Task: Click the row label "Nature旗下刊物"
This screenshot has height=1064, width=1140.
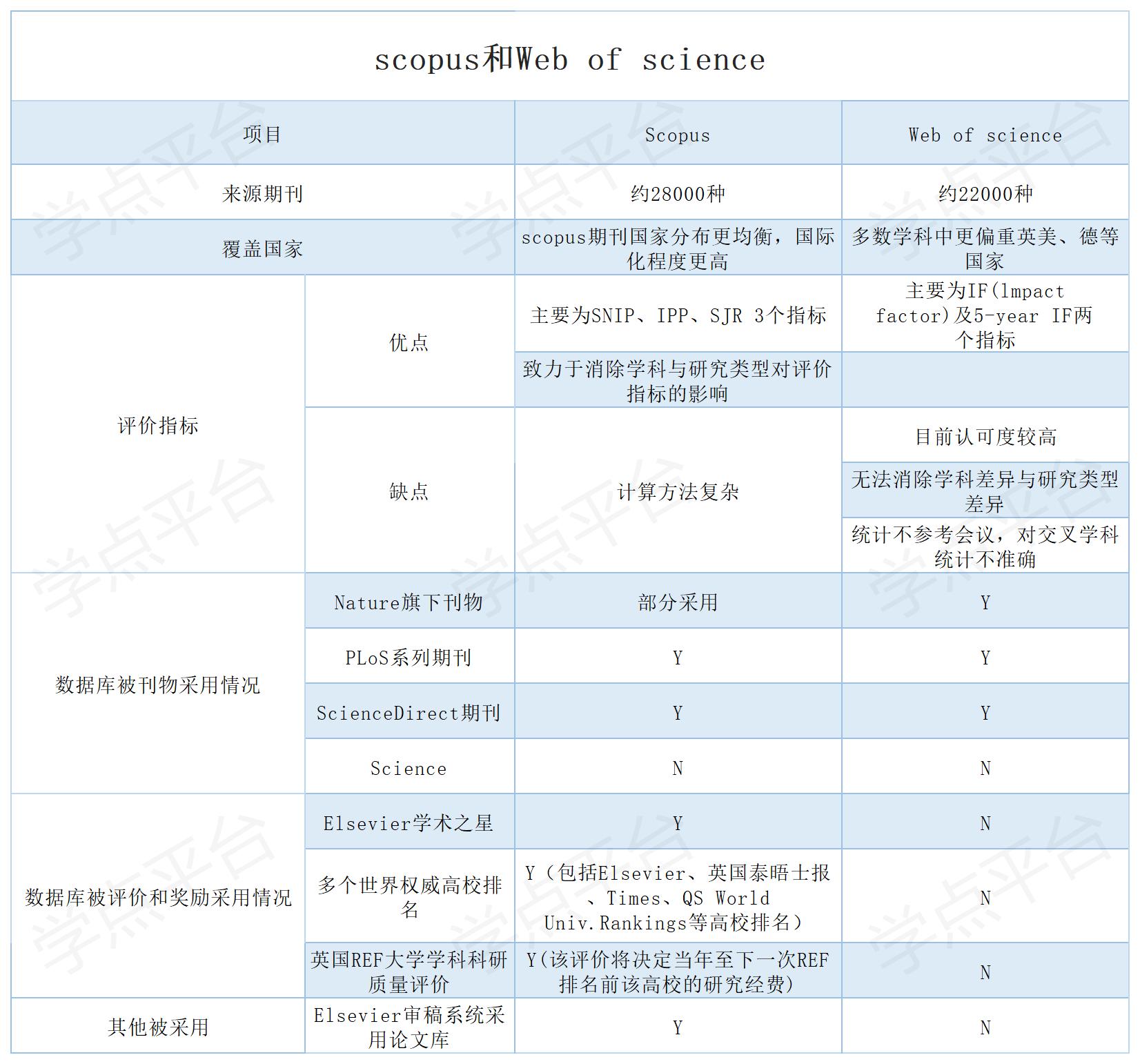Action: point(409,602)
